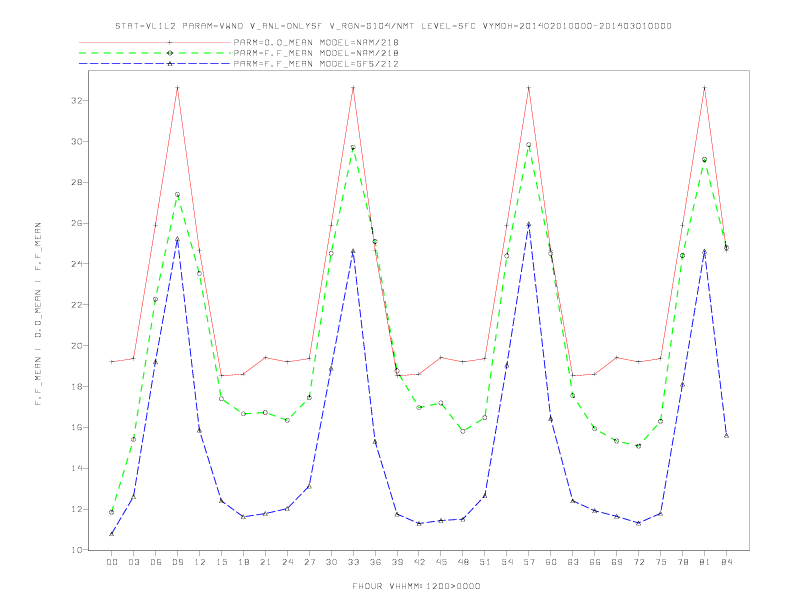Click y-axis tick label 32
792x612 pixels.
click(x=77, y=100)
